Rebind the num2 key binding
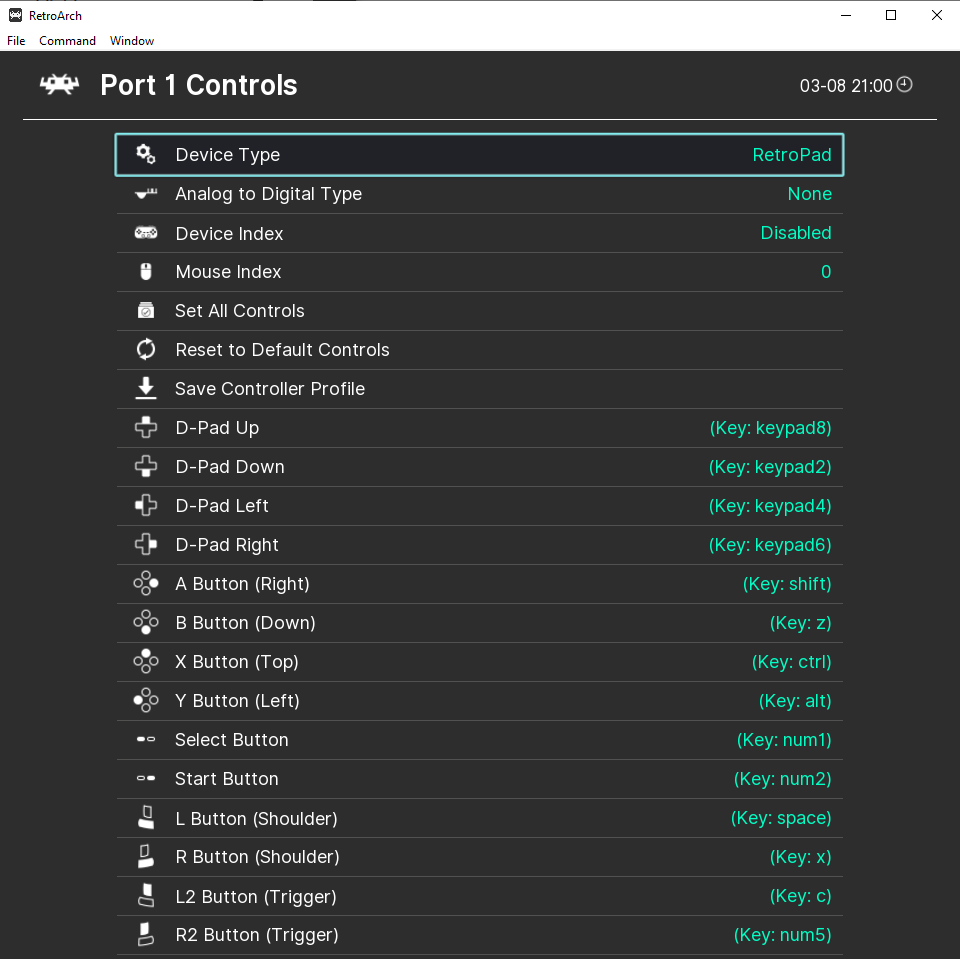Viewport: 960px width, 959px height. point(782,778)
